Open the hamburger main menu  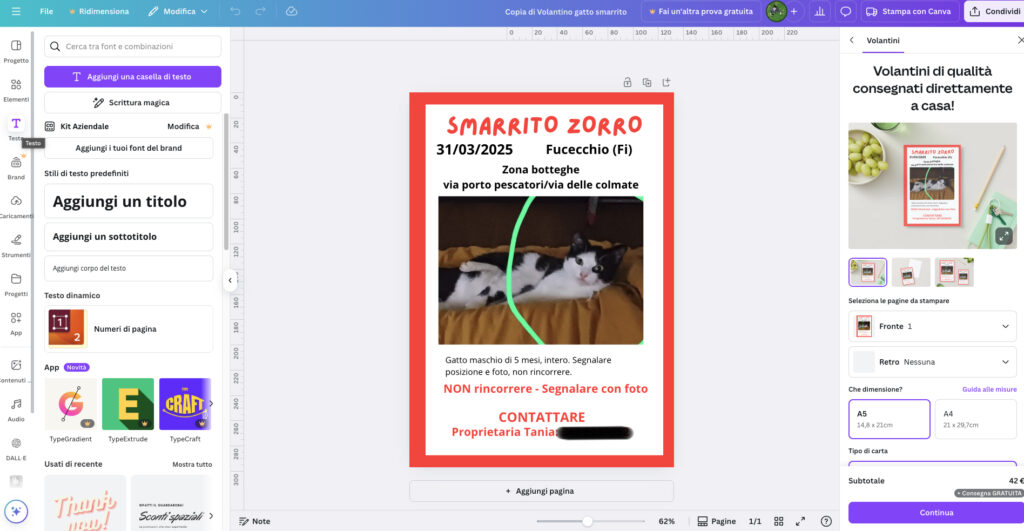[x=16, y=11]
